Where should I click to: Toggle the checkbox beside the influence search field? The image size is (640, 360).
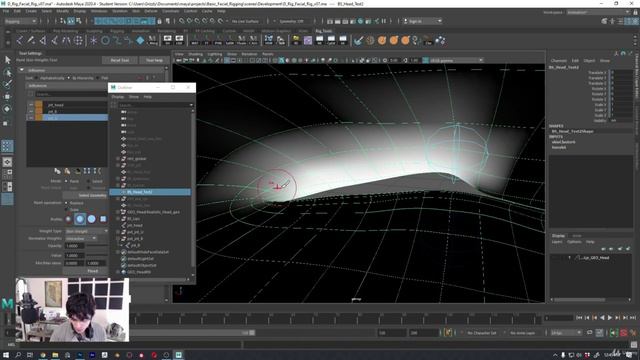[x=31, y=94]
